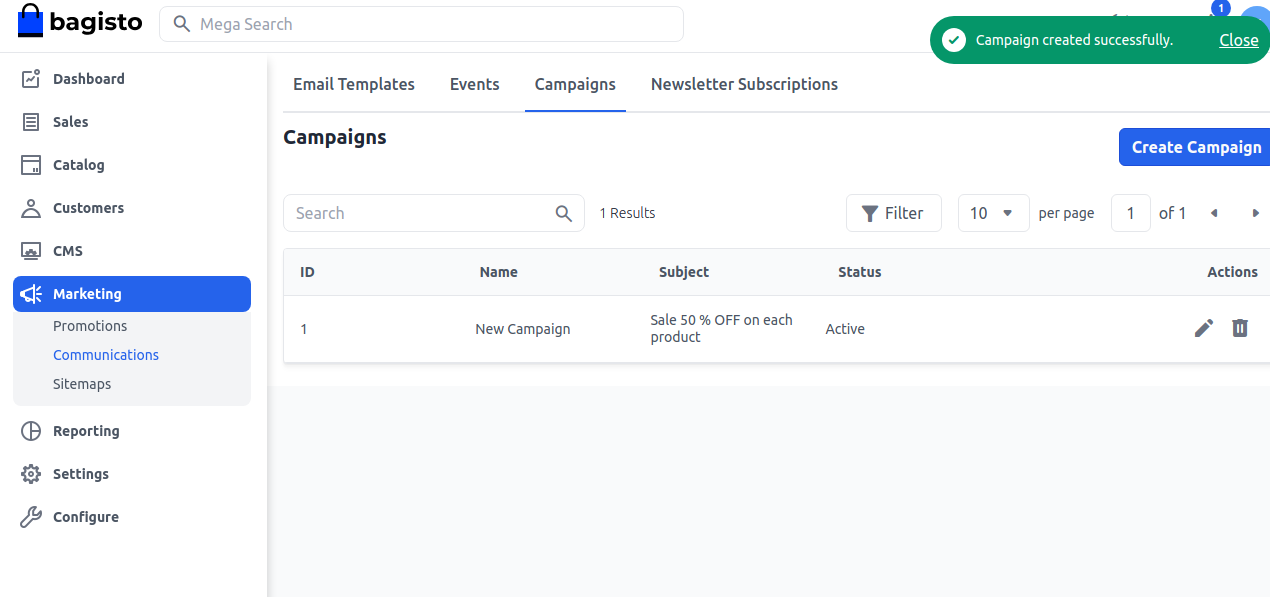Image resolution: width=1270 pixels, height=597 pixels.
Task: Switch to Newsletter Subscriptions tab
Action: 744,84
